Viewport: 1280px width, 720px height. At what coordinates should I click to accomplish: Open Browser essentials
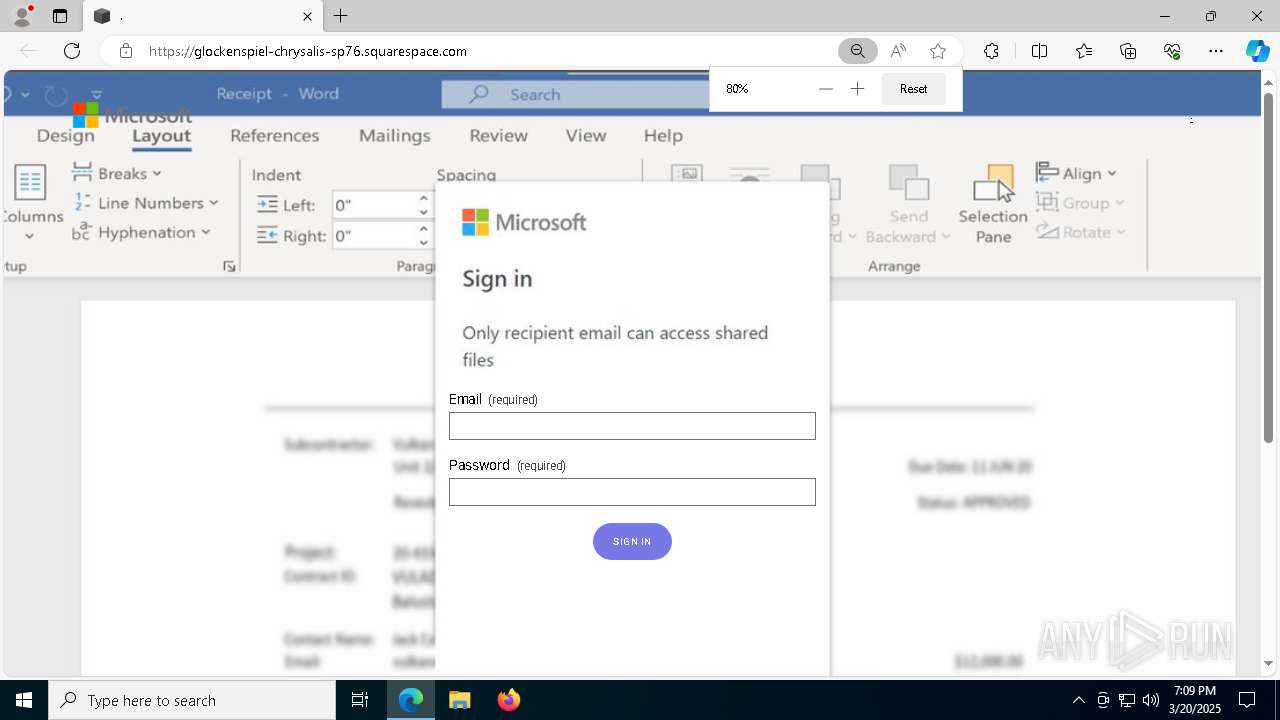click(1172, 51)
